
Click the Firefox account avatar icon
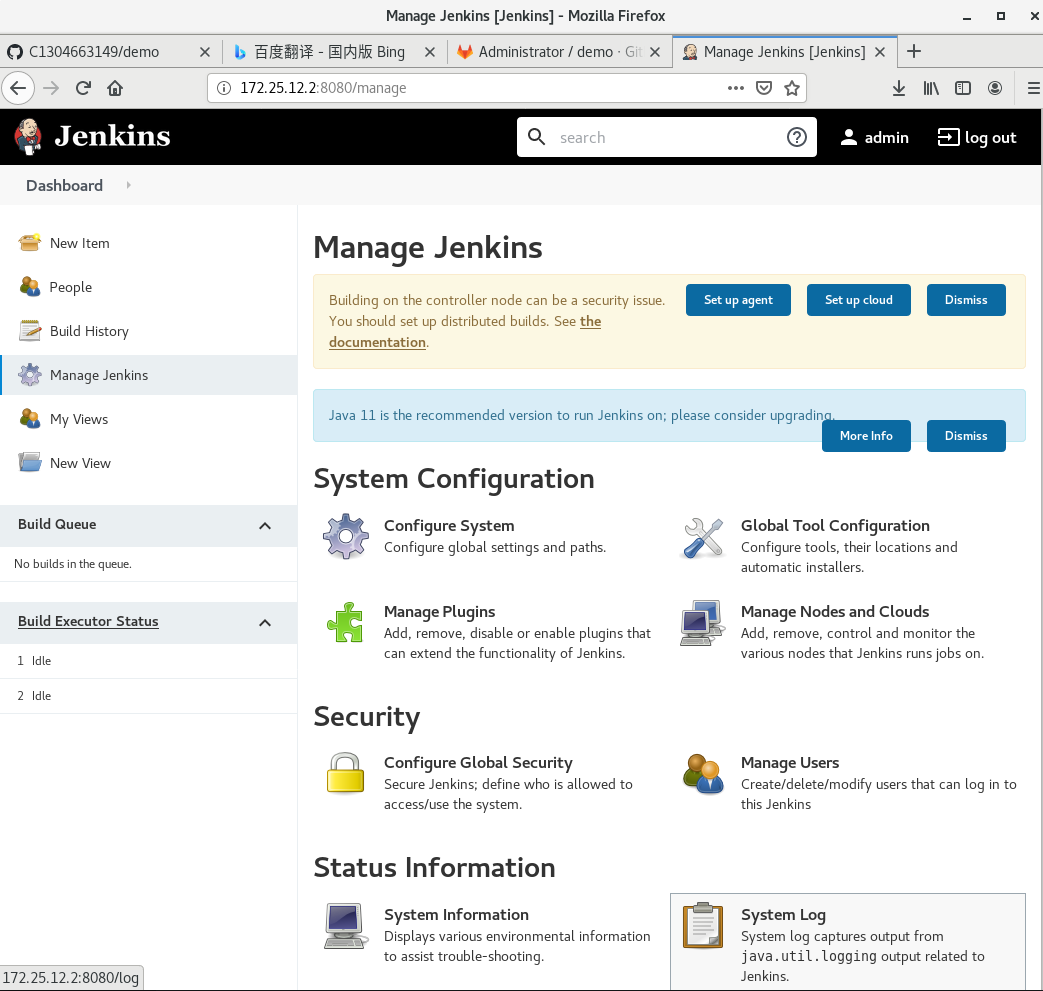(994, 88)
